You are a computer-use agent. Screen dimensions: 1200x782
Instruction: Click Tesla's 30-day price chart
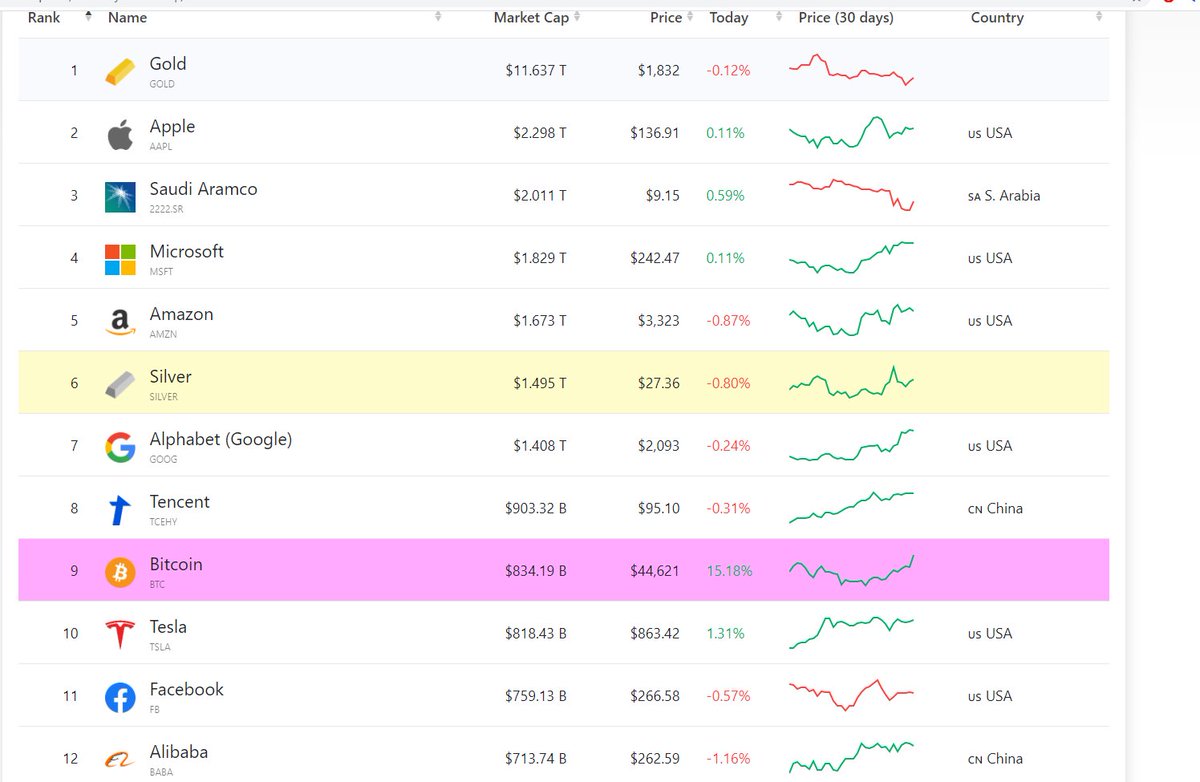[x=851, y=633]
